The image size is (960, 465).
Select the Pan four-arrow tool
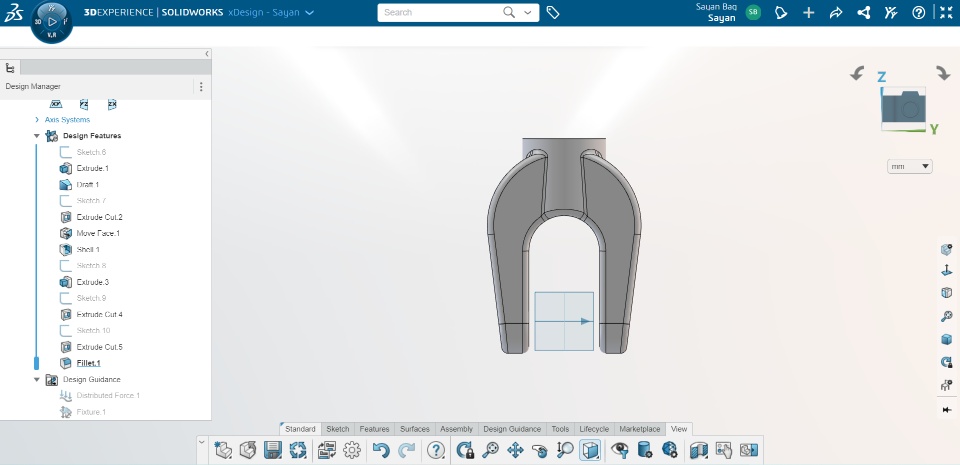click(x=515, y=451)
